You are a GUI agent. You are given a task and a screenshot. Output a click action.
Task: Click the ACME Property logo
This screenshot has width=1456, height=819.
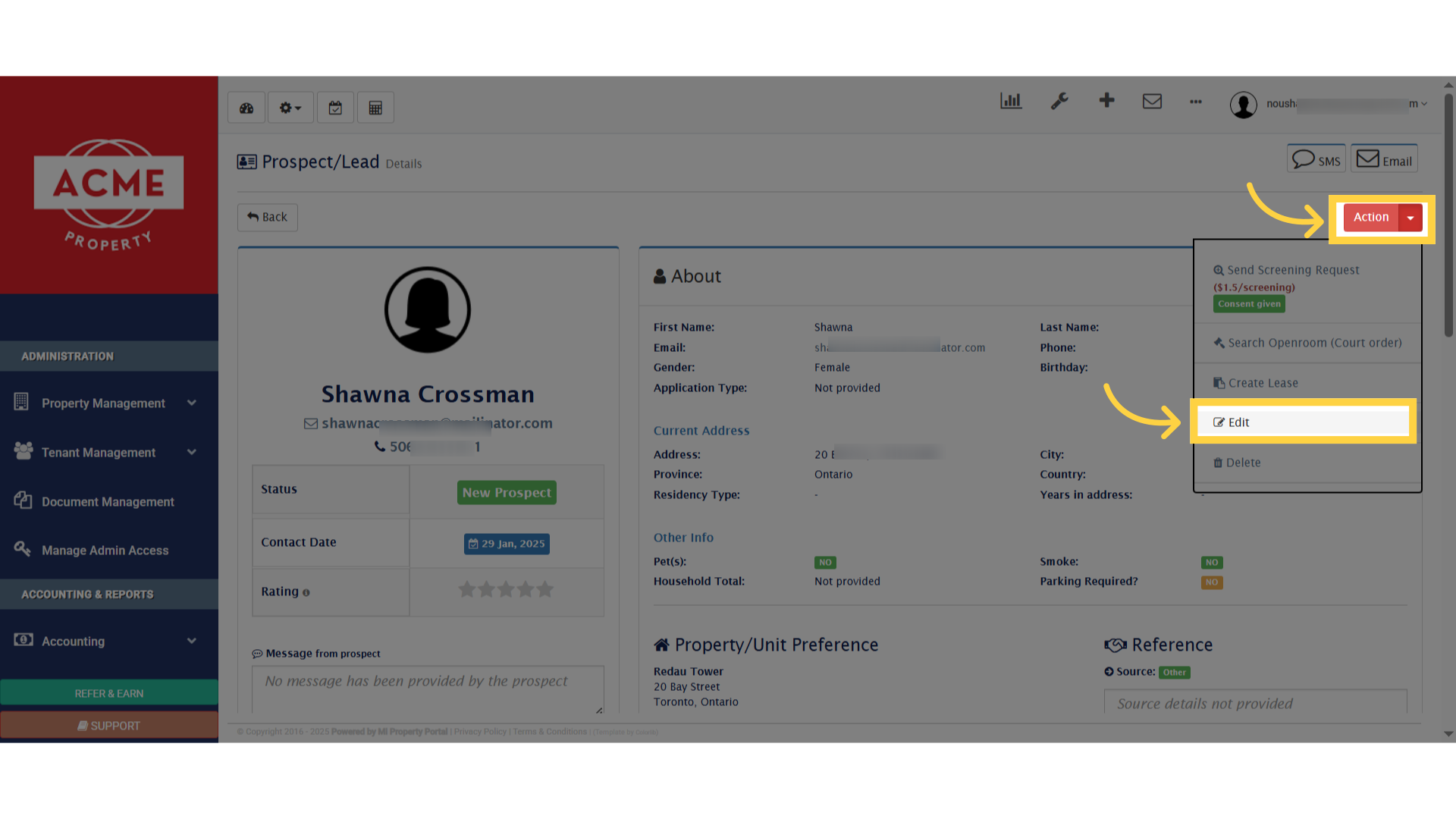[x=108, y=193]
